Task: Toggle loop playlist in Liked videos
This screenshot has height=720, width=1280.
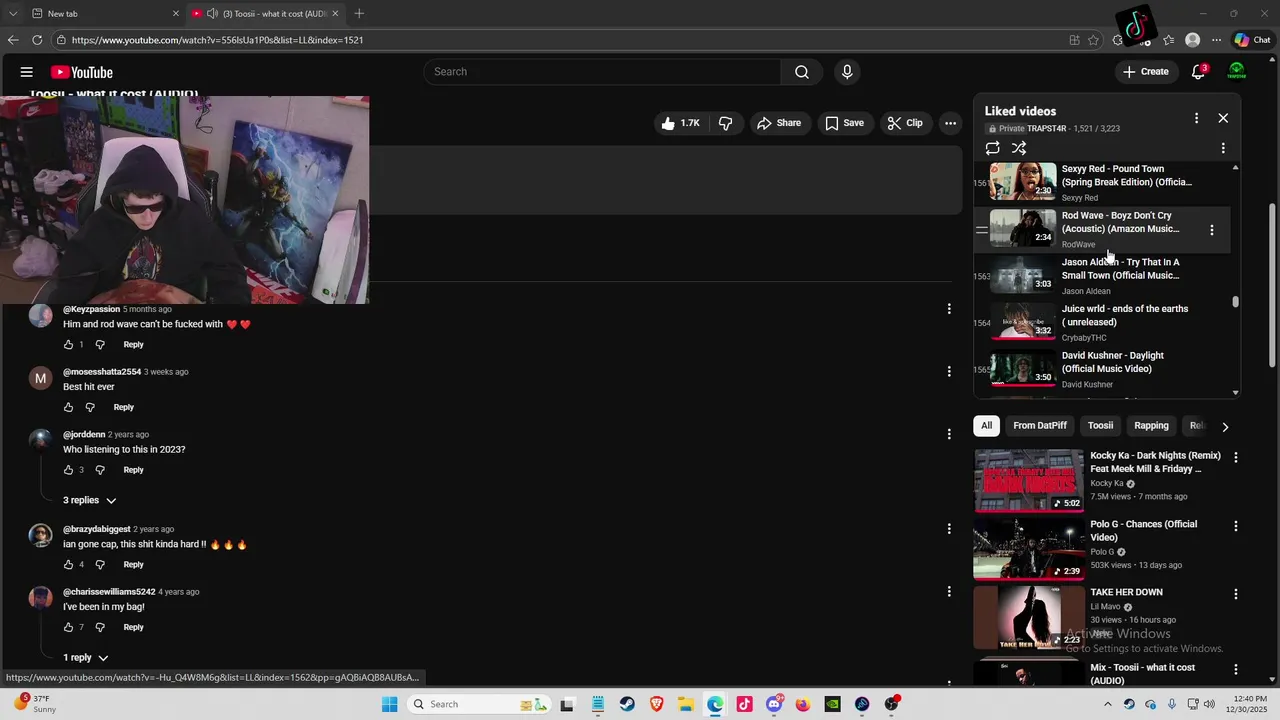Action: coord(992,148)
